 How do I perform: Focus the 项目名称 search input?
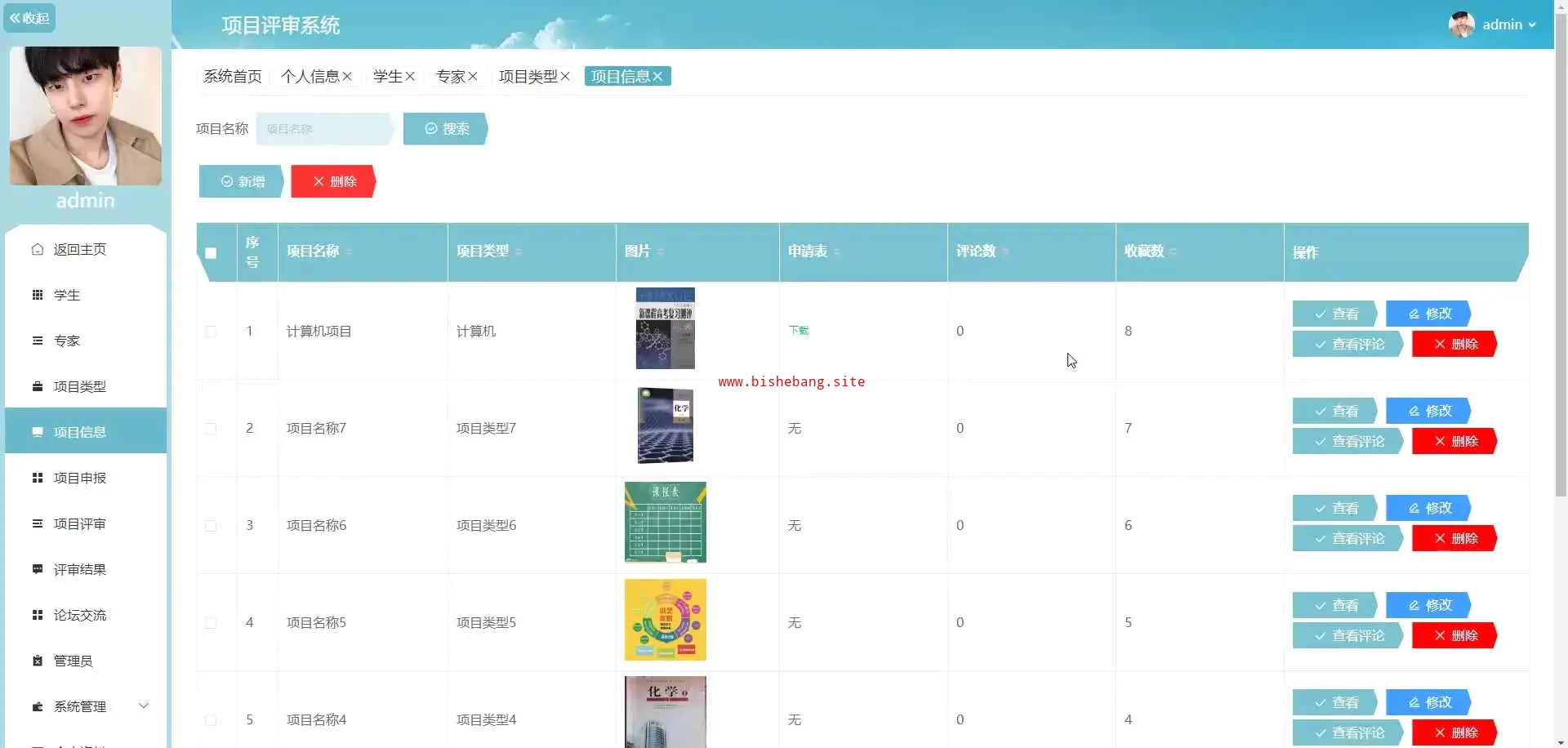click(x=325, y=129)
